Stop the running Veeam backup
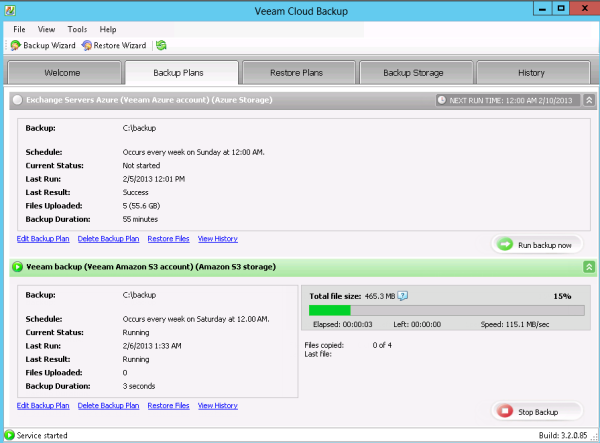 click(x=537, y=411)
